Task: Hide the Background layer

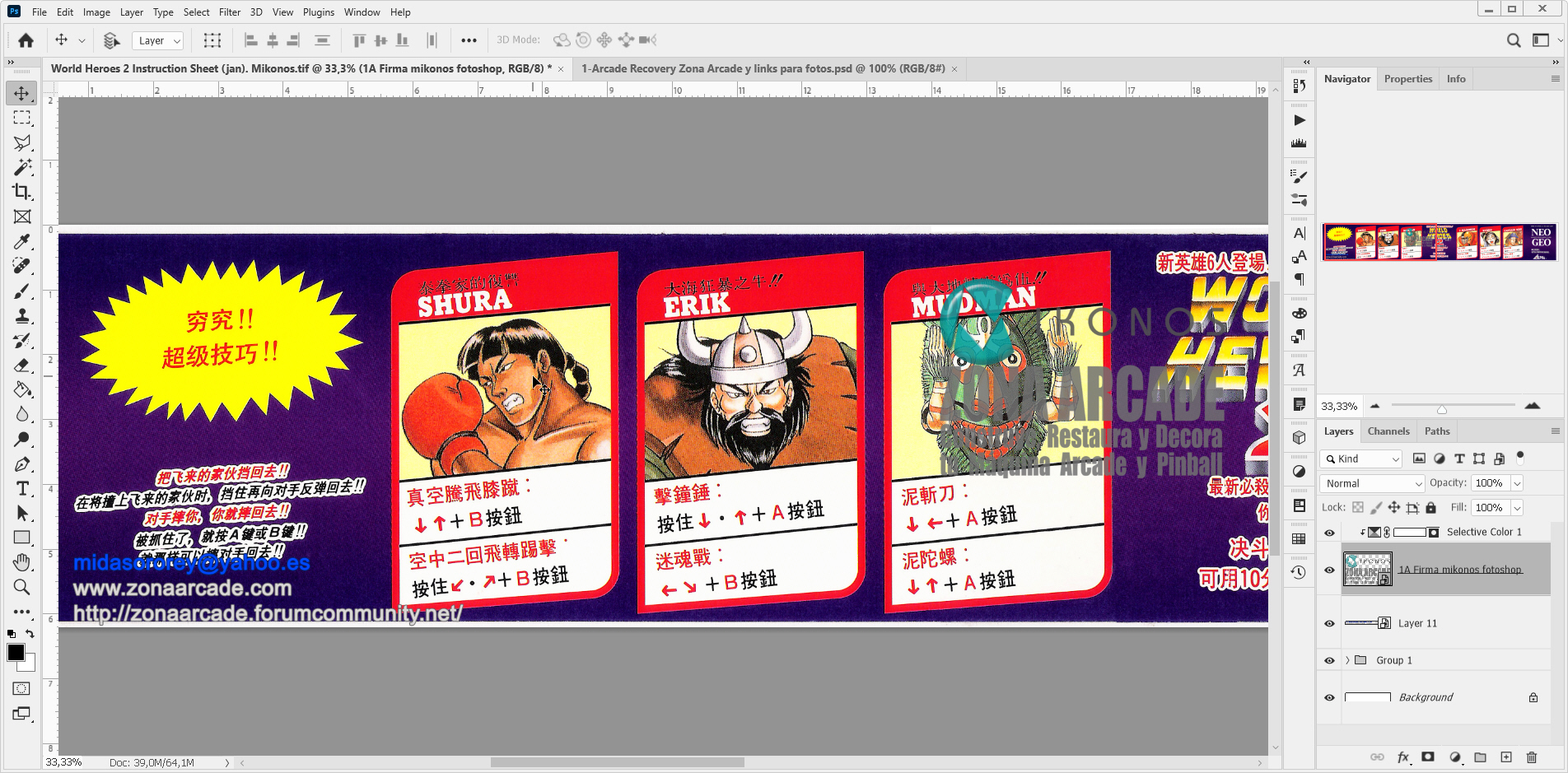Action: [1329, 697]
